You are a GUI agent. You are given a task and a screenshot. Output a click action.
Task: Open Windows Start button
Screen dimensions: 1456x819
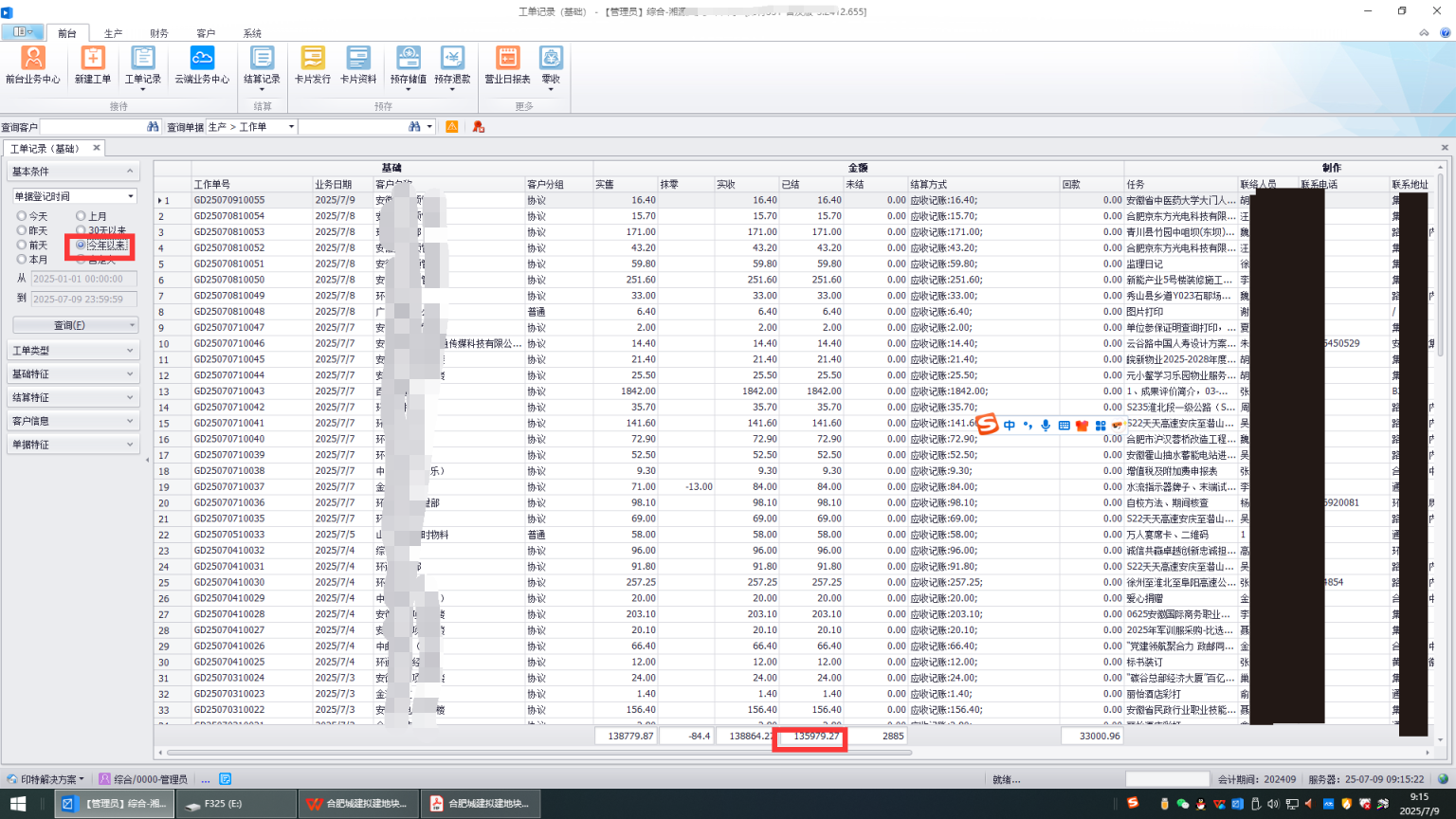pyautogui.click(x=18, y=804)
